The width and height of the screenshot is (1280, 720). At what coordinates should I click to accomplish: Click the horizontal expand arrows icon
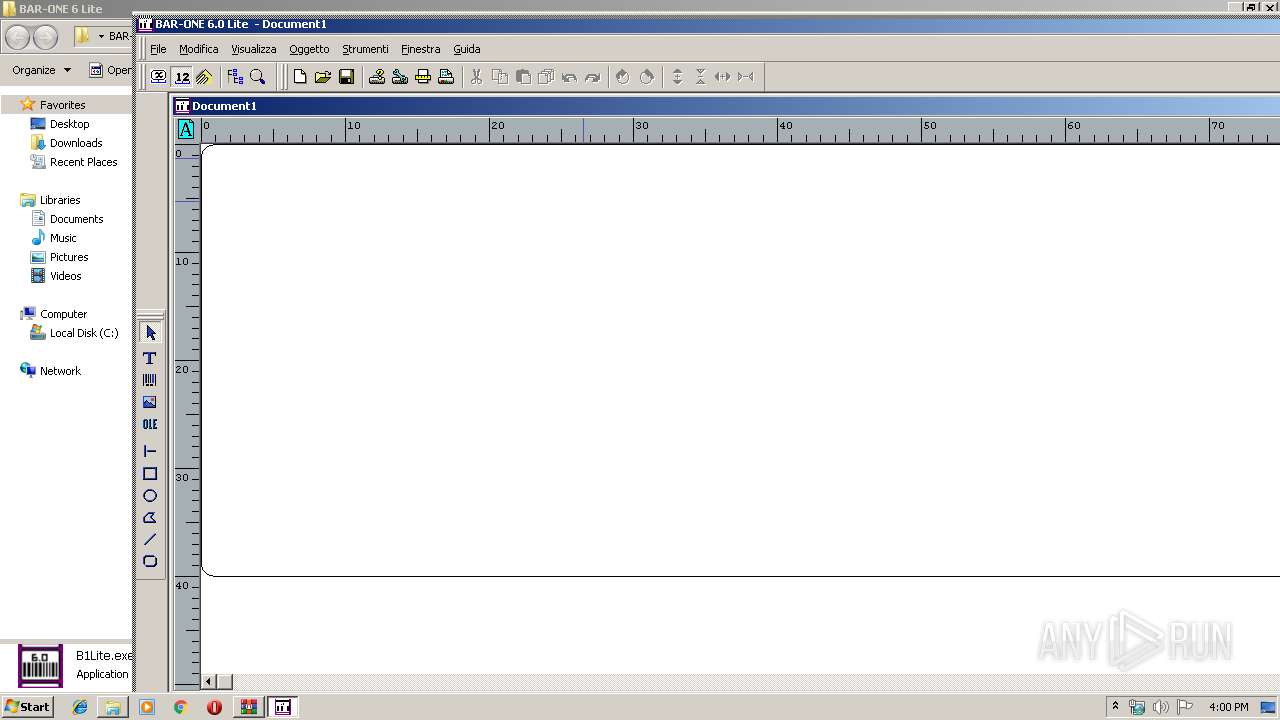click(722, 77)
